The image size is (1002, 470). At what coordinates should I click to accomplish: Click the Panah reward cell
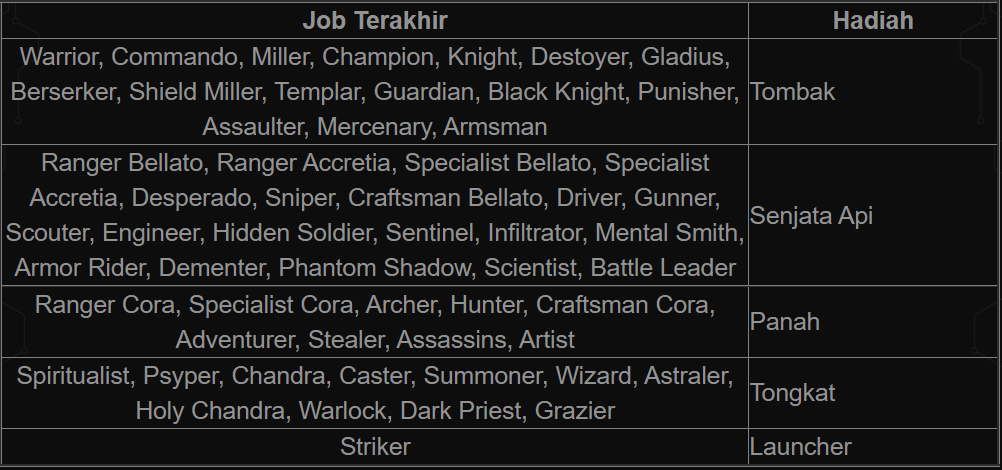[x=785, y=322]
